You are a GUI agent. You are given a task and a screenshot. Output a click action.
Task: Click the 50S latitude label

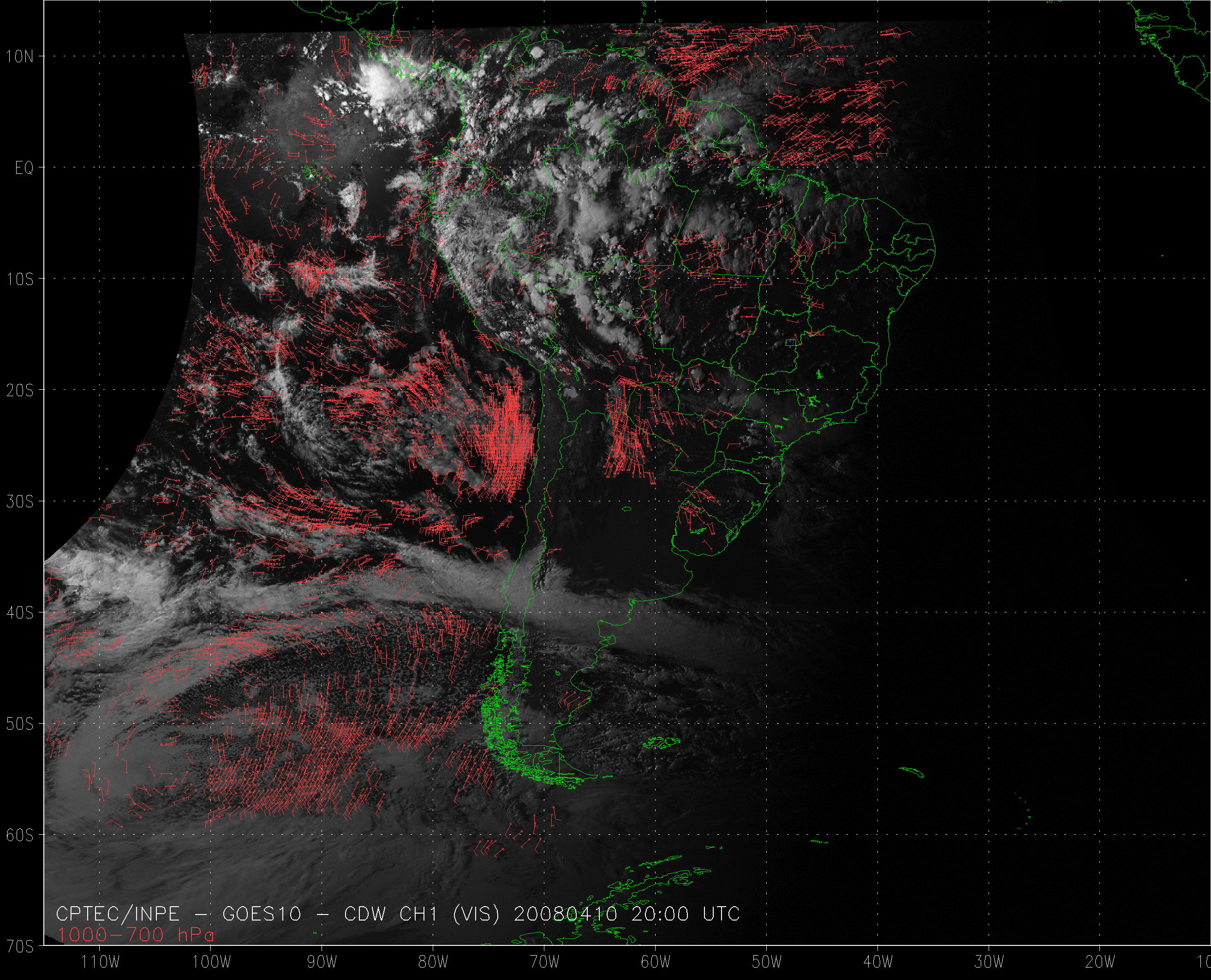click(x=20, y=724)
